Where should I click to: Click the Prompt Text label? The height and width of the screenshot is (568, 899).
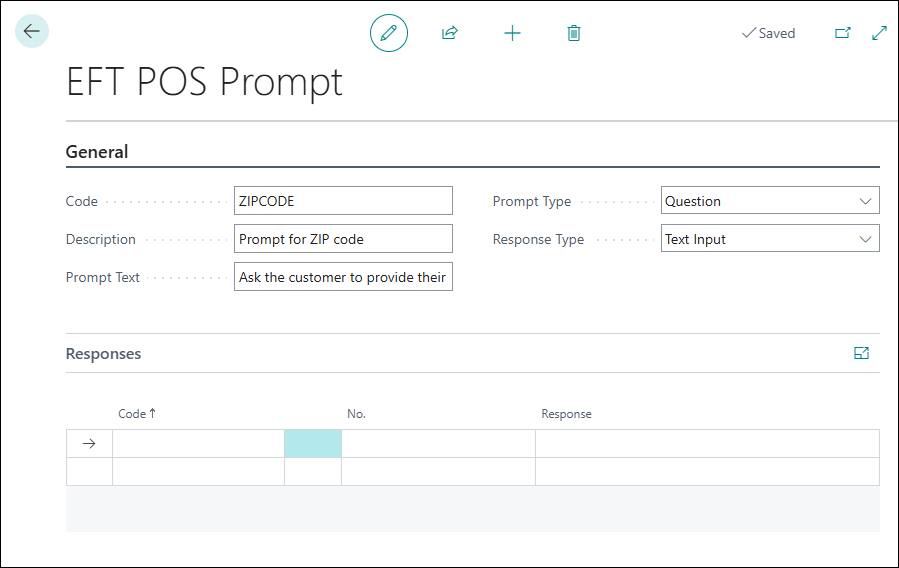click(103, 277)
